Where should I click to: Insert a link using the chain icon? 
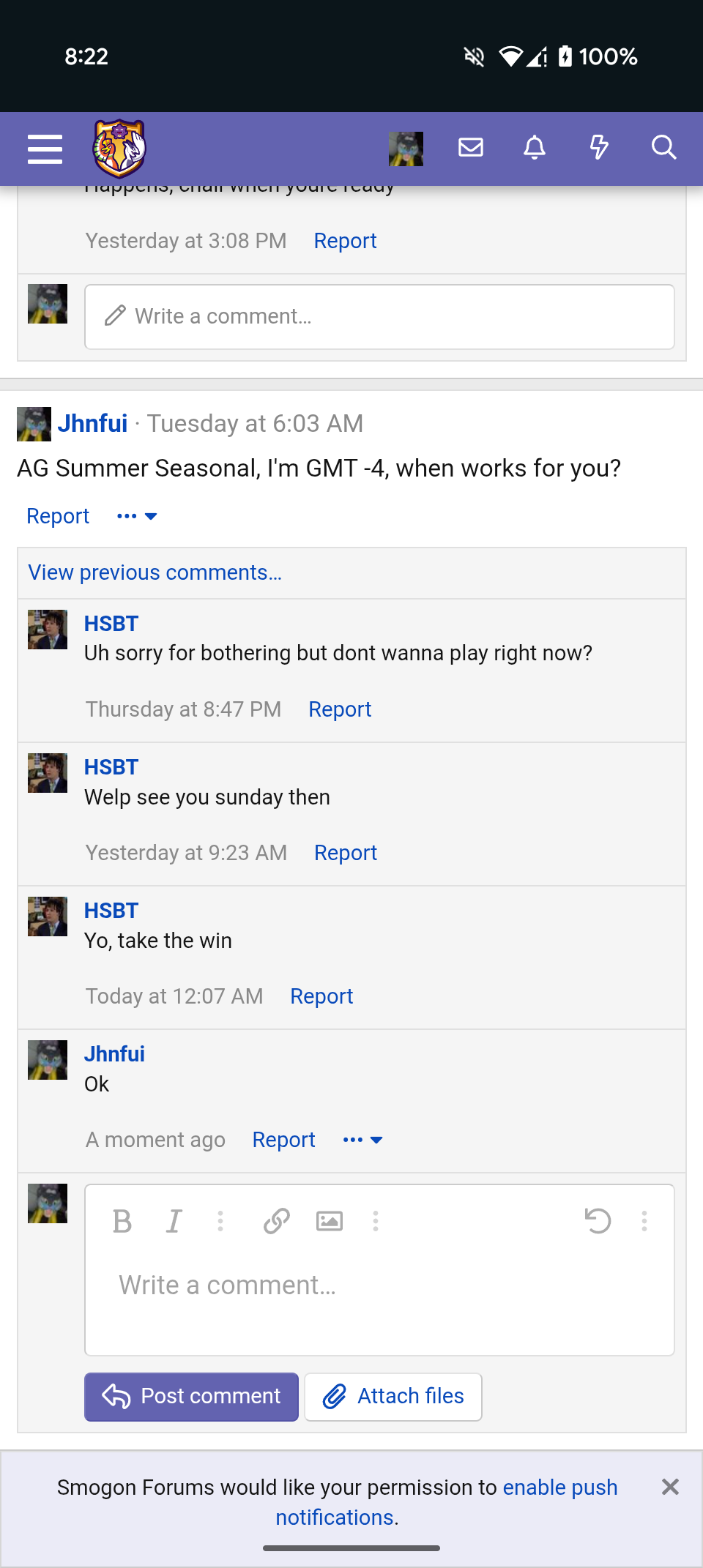click(277, 1221)
